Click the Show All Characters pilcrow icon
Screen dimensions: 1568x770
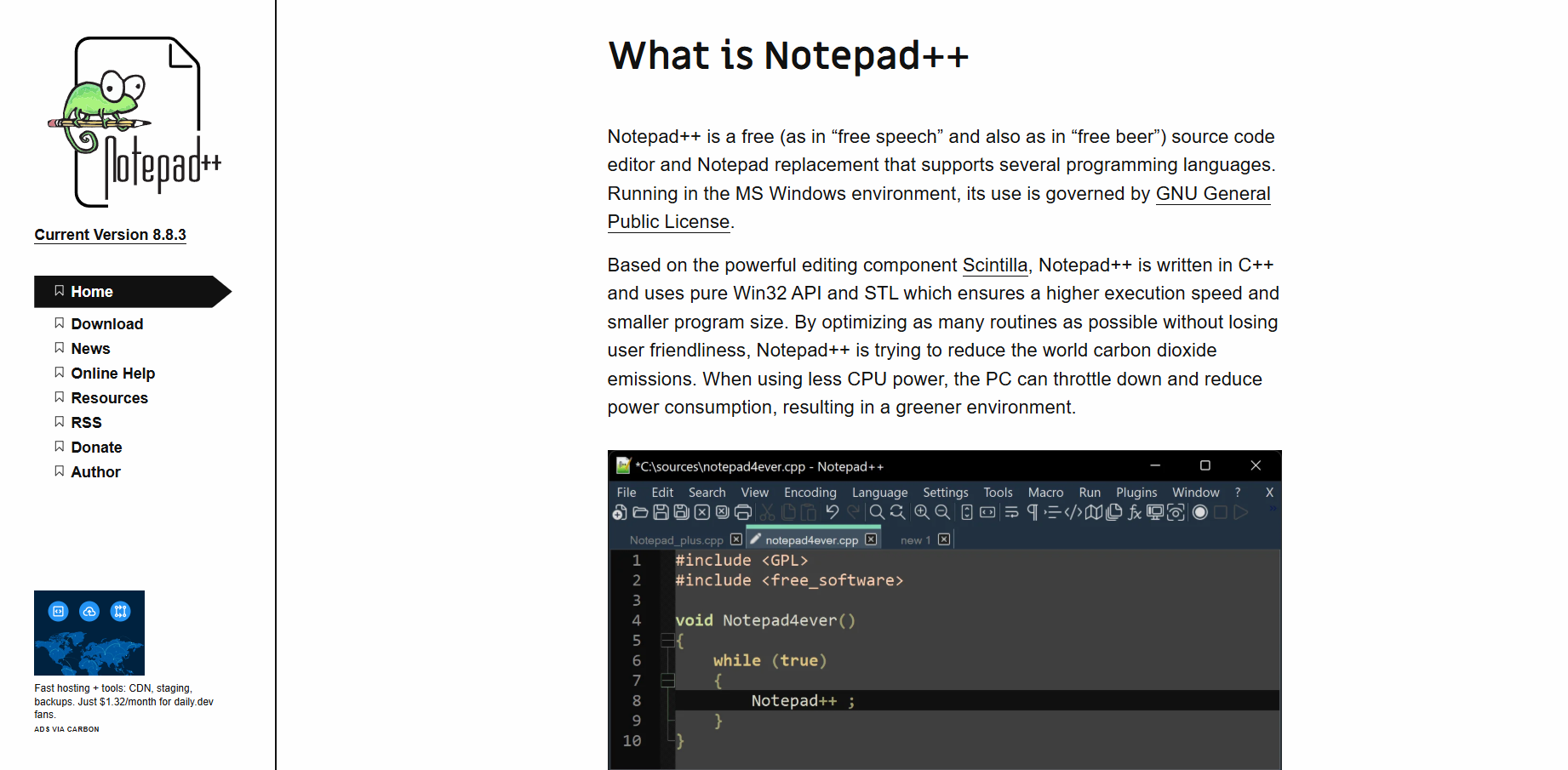click(1033, 512)
